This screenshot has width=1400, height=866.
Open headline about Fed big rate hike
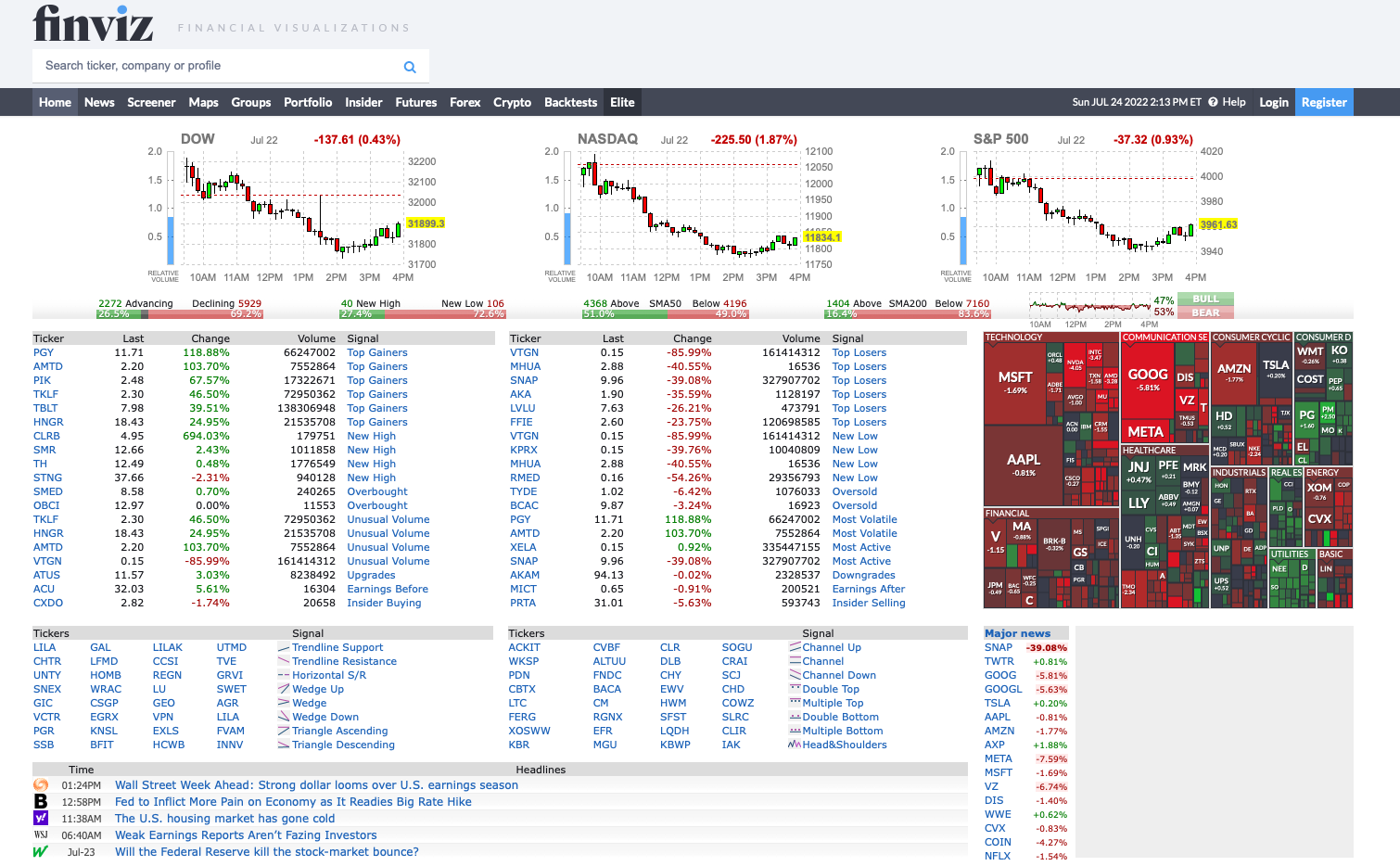pos(293,802)
